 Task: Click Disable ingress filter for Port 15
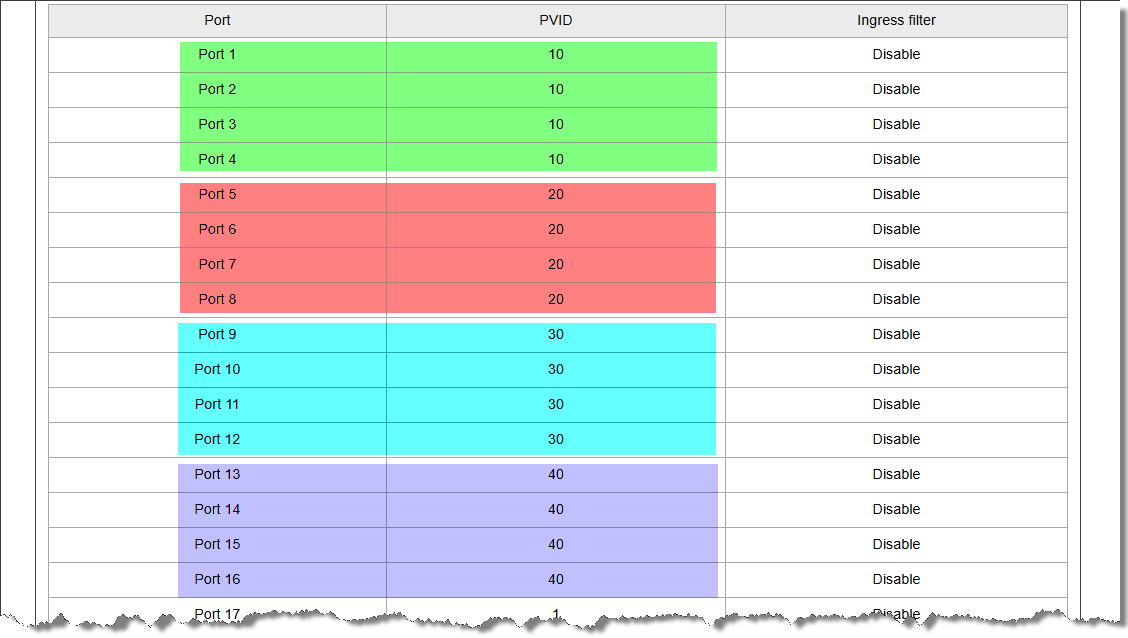(896, 544)
